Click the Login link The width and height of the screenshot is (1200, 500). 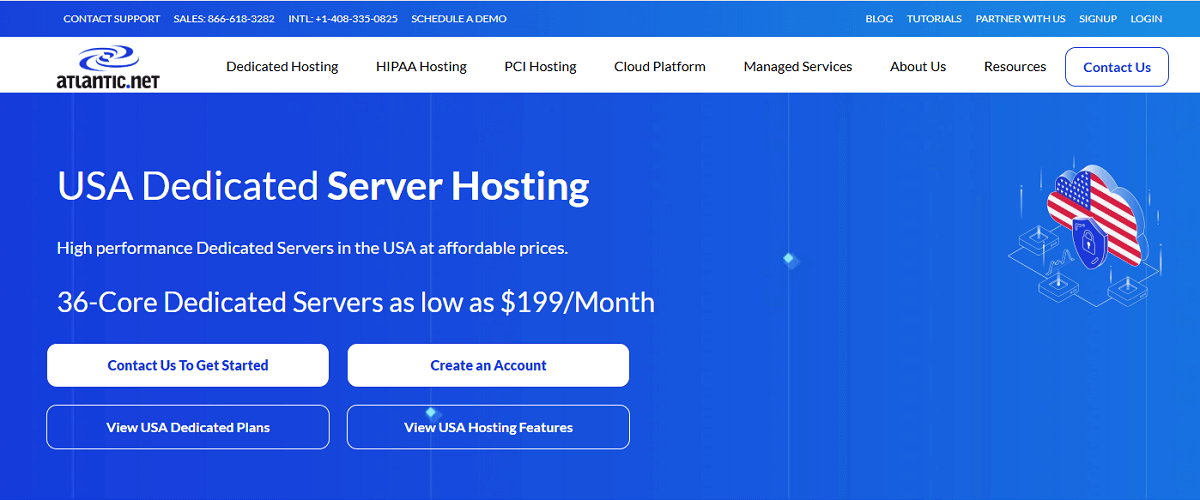click(1146, 19)
